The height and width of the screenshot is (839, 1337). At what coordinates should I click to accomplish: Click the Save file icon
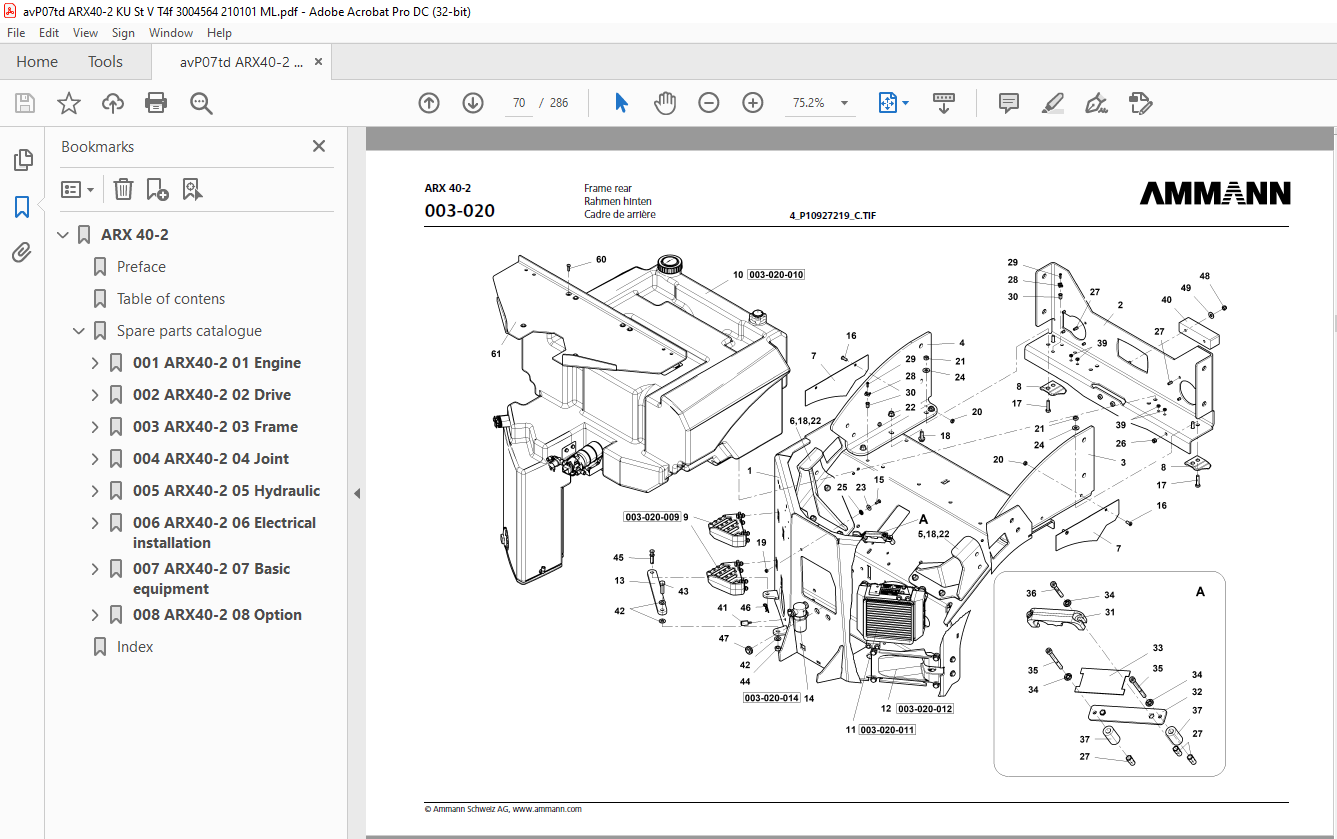tap(25, 103)
